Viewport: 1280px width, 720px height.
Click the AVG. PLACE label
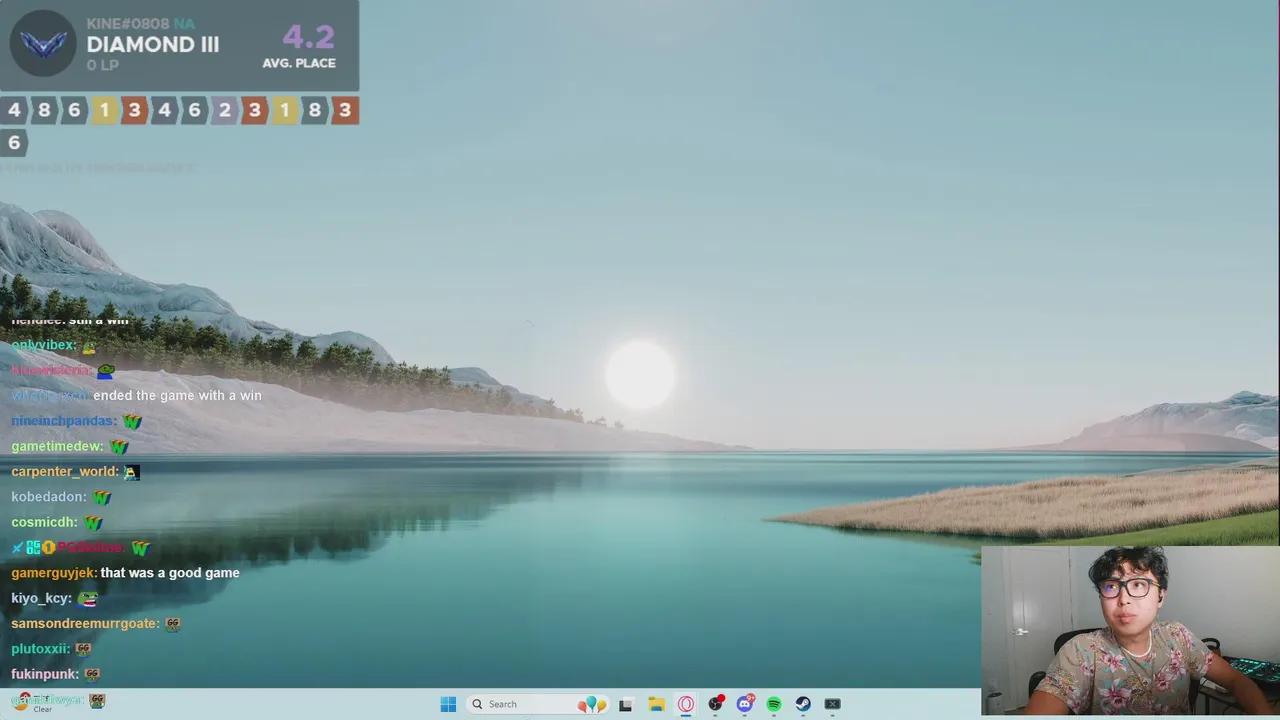[x=299, y=63]
